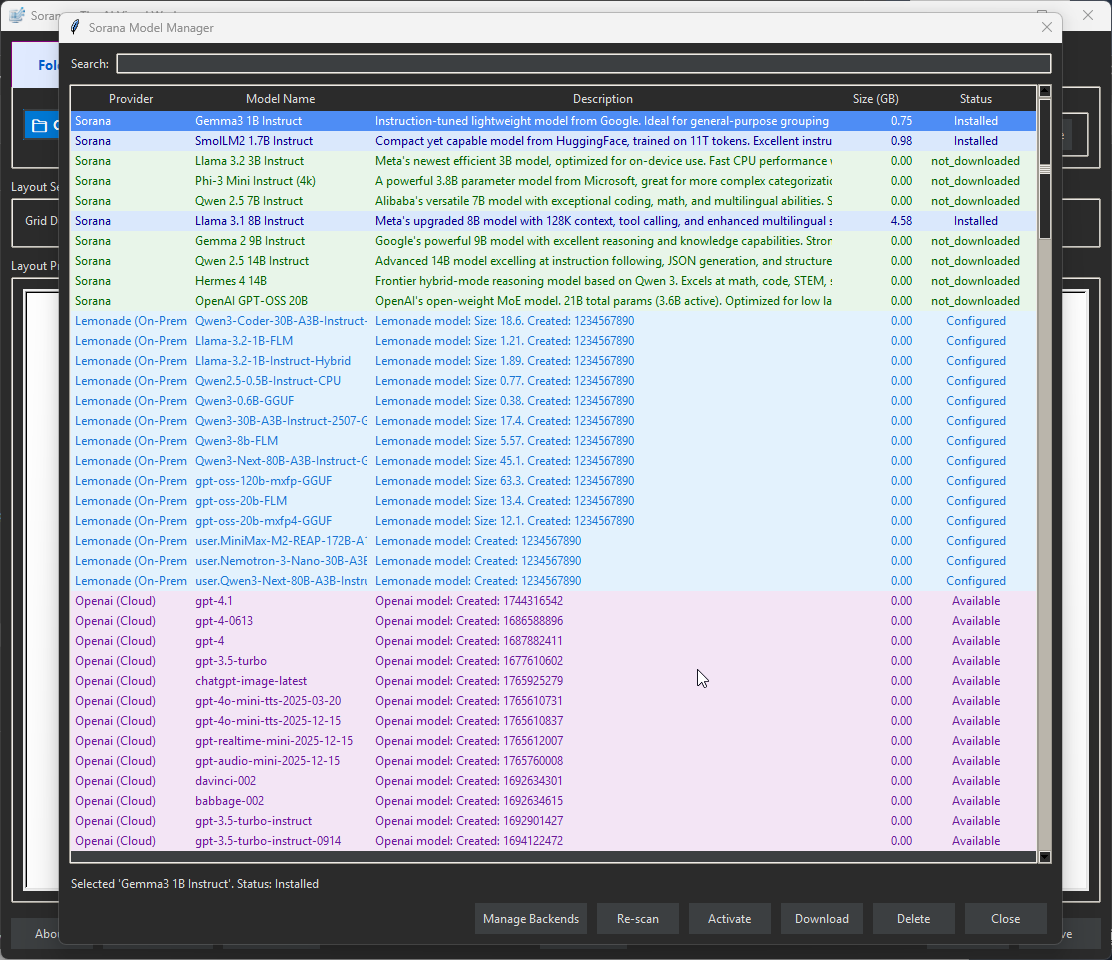Click the scrollbar down arrow on the model list
1112x960 pixels.
[x=1044, y=857]
